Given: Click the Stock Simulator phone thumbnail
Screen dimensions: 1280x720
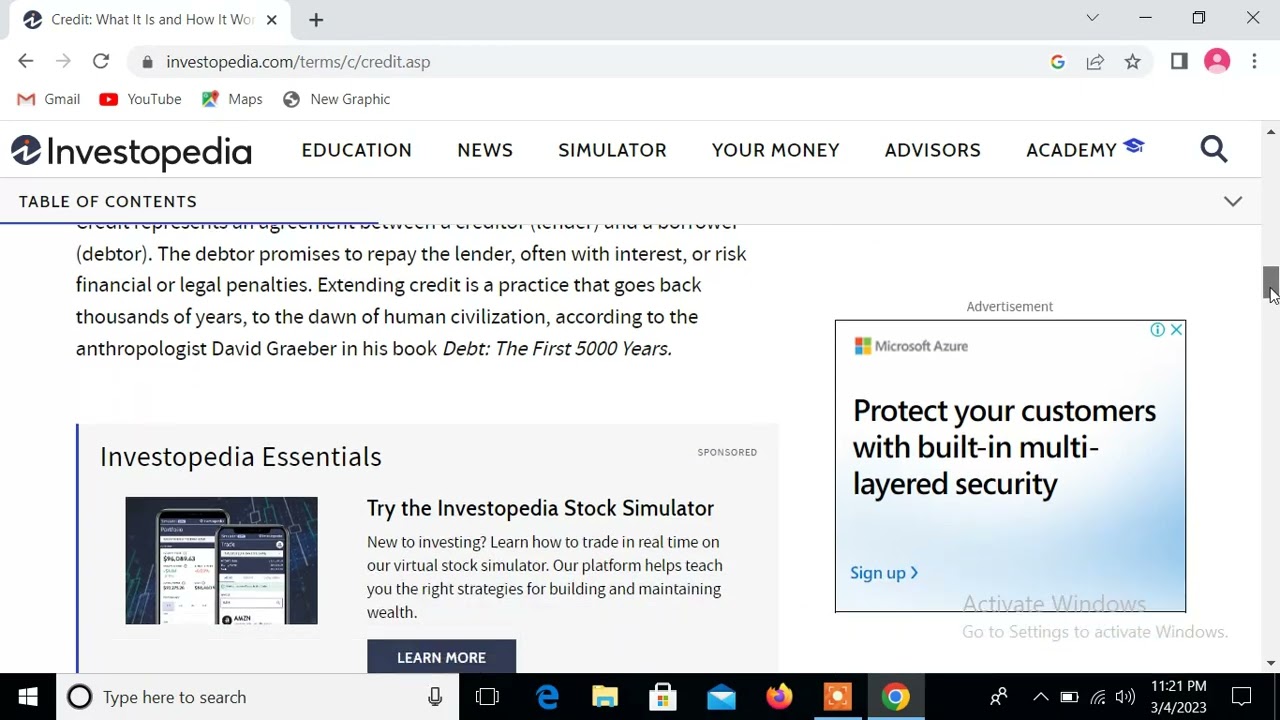Looking at the screenshot, I should [x=221, y=560].
